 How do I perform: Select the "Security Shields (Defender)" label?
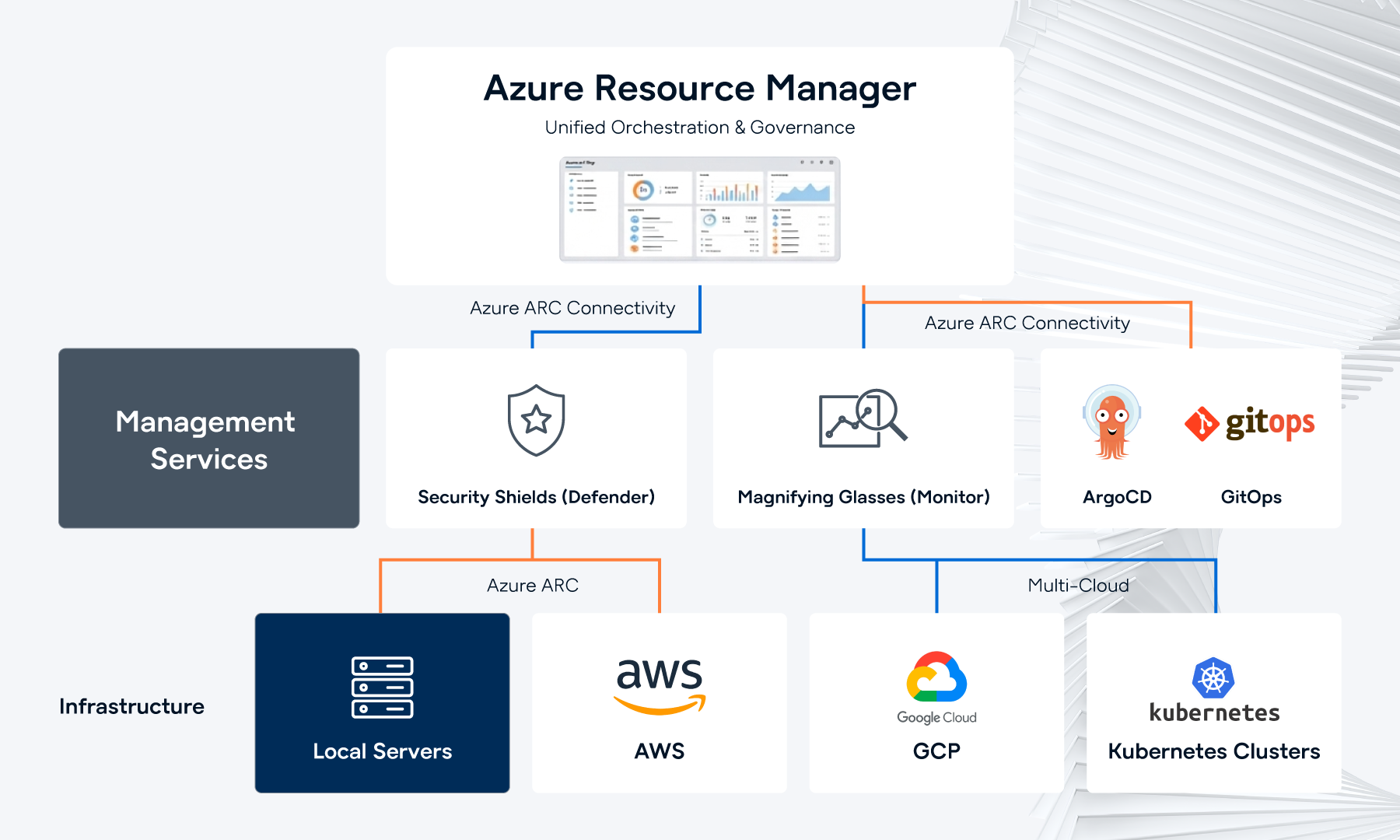(x=537, y=497)
